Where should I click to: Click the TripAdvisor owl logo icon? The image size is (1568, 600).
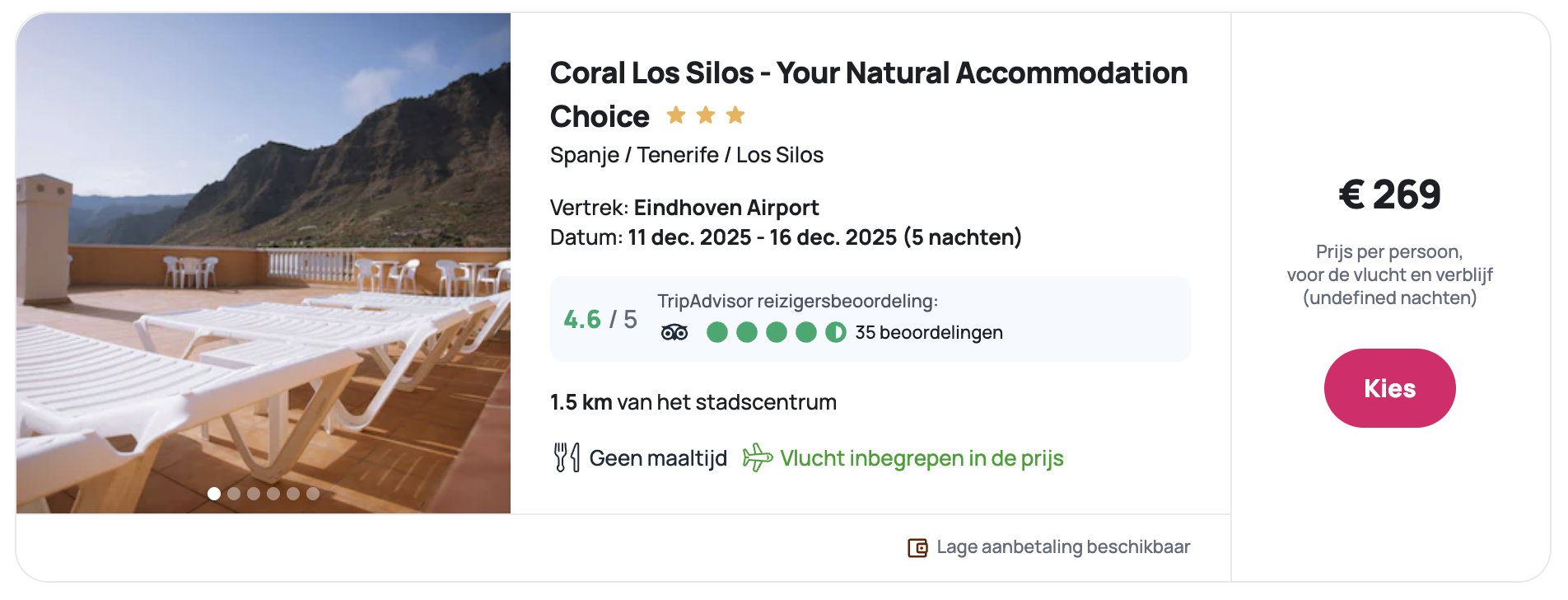pyautogui.click(x=674, y=332)
